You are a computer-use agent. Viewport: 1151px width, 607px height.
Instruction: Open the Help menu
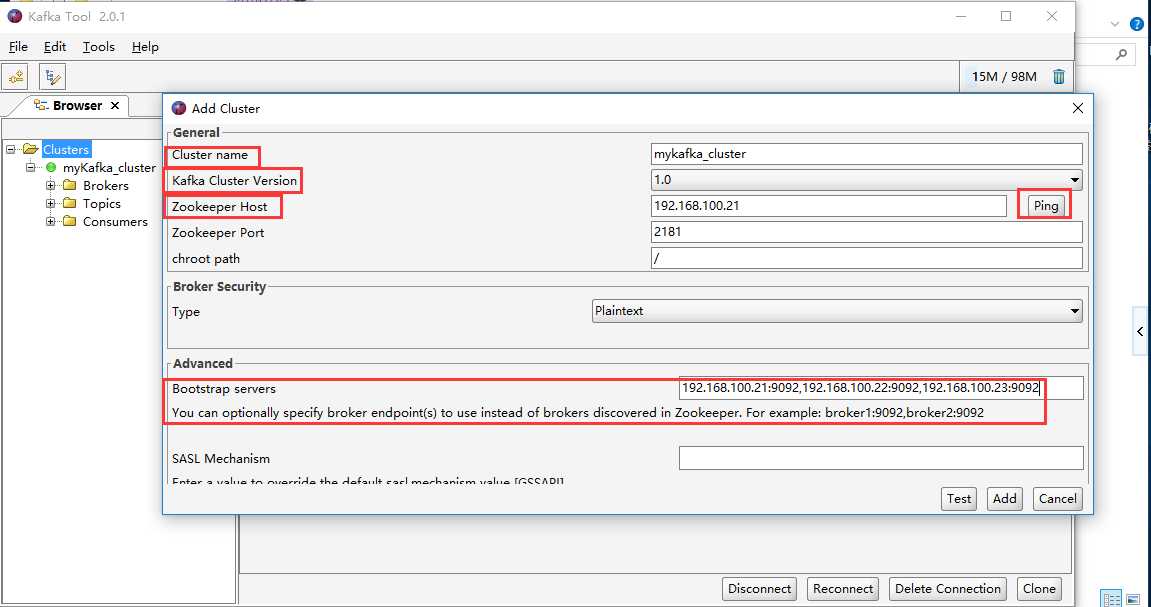click(x=145, y=47)
